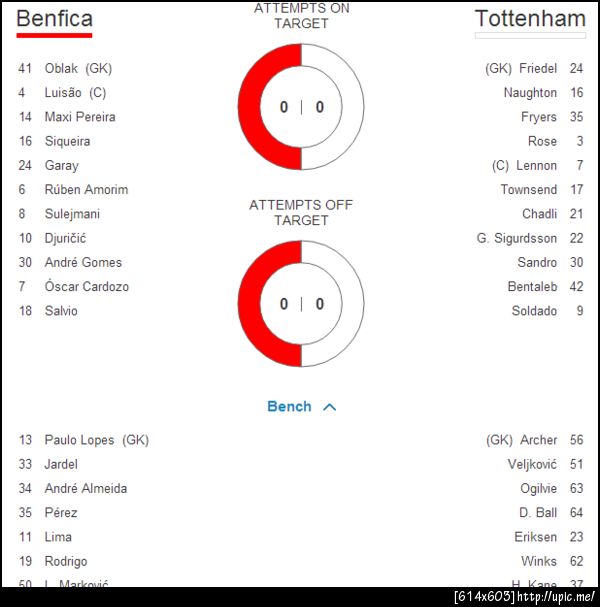Collapse the Bench chevron arrow
The height and width of the screenshot is (607, 600).
pyautogui.click(x=330, y=407)
